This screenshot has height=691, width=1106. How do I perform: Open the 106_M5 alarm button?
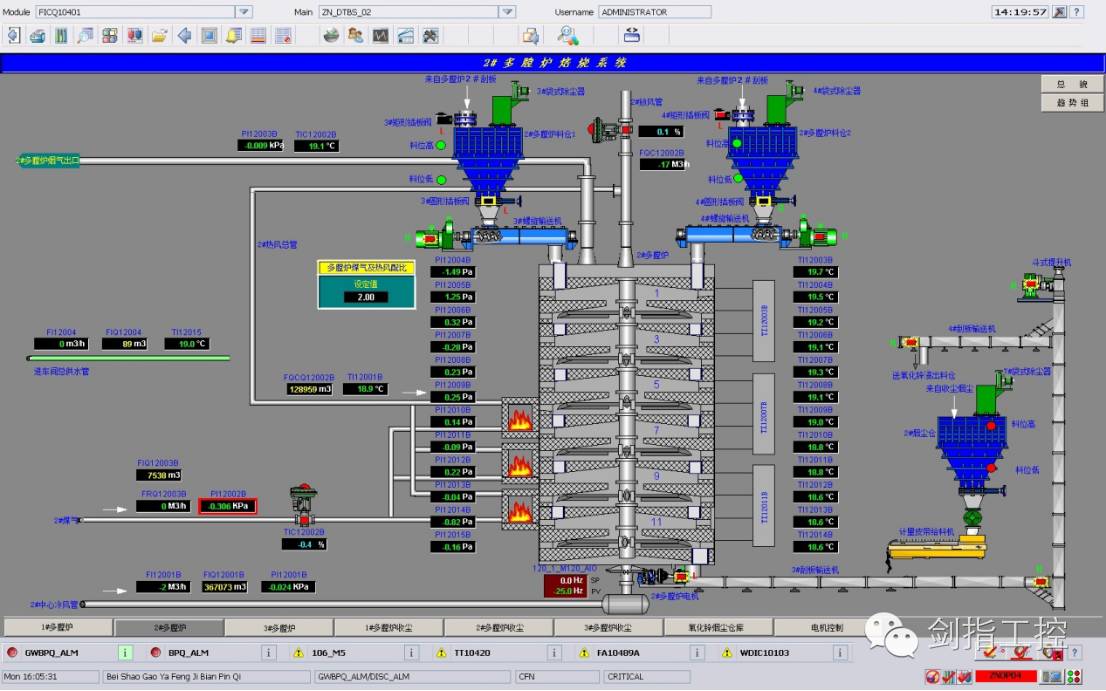pyautogui.click(x=346, y=653)
